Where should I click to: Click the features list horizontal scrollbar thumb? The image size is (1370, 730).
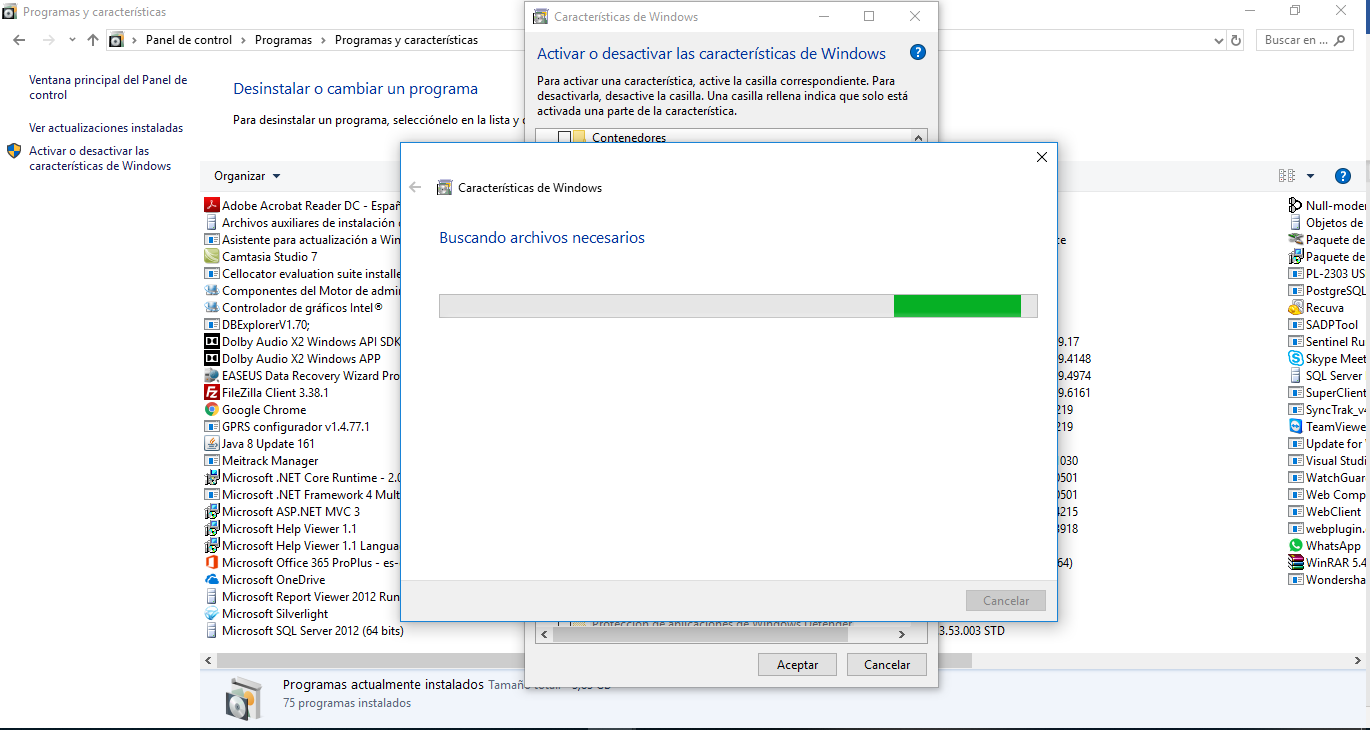(x=699, y=634)
